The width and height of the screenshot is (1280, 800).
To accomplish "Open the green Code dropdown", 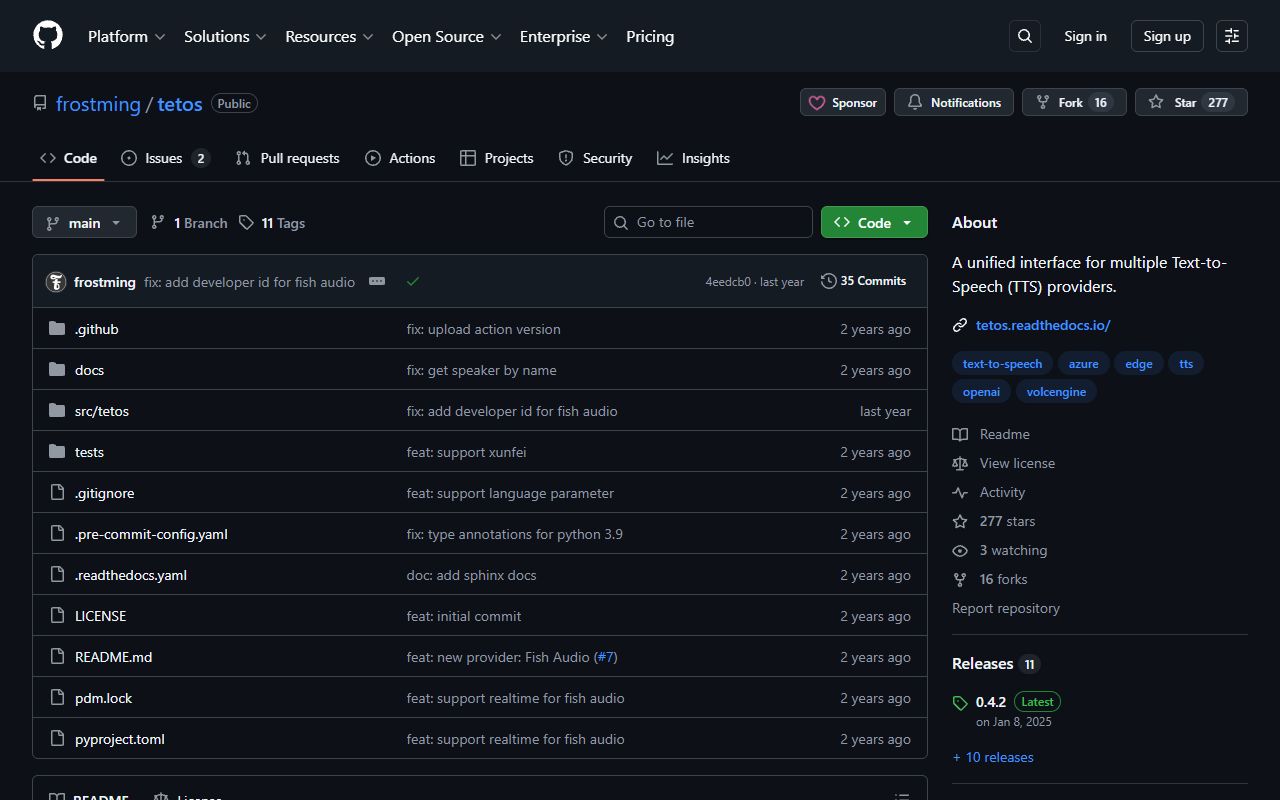I will pyautogui.click(x=873, y=222).
